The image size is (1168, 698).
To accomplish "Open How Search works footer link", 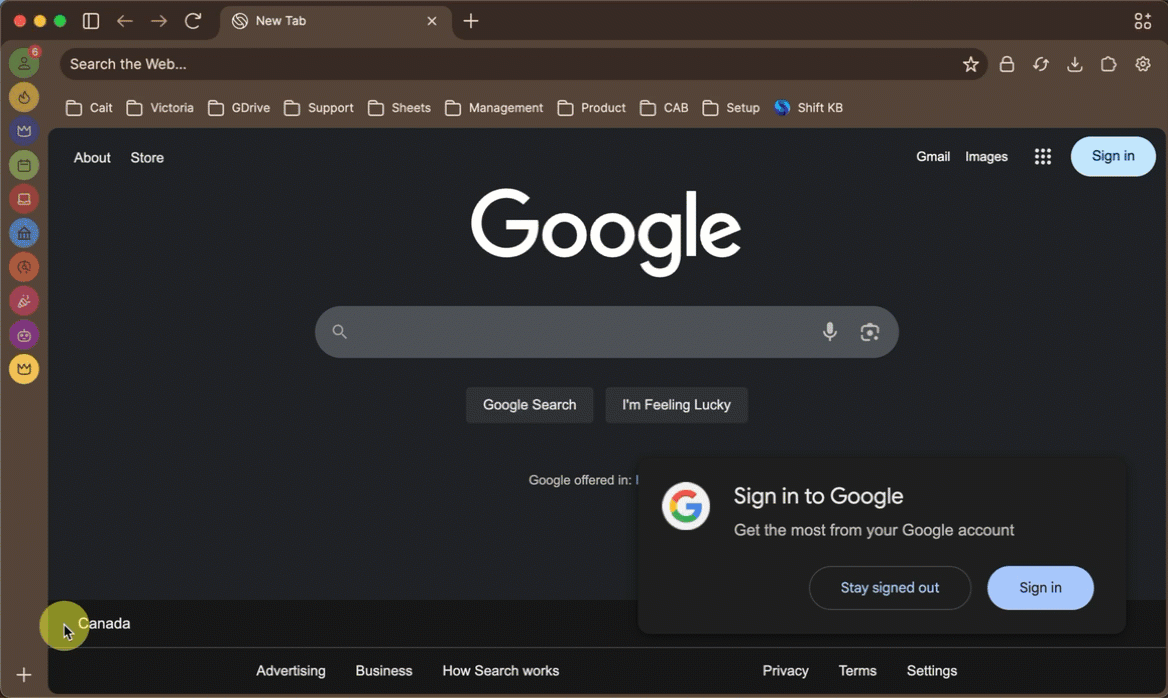I will 501,671.
